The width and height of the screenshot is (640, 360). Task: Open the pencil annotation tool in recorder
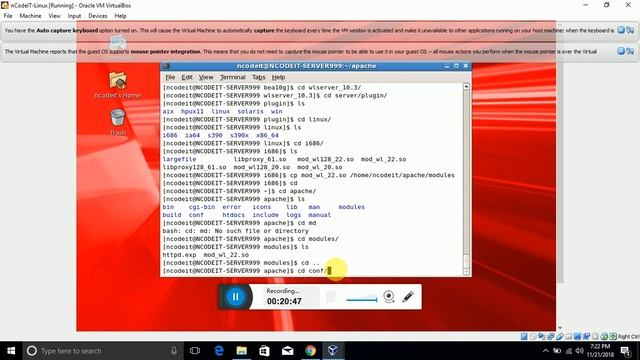[x=408, y=297]
